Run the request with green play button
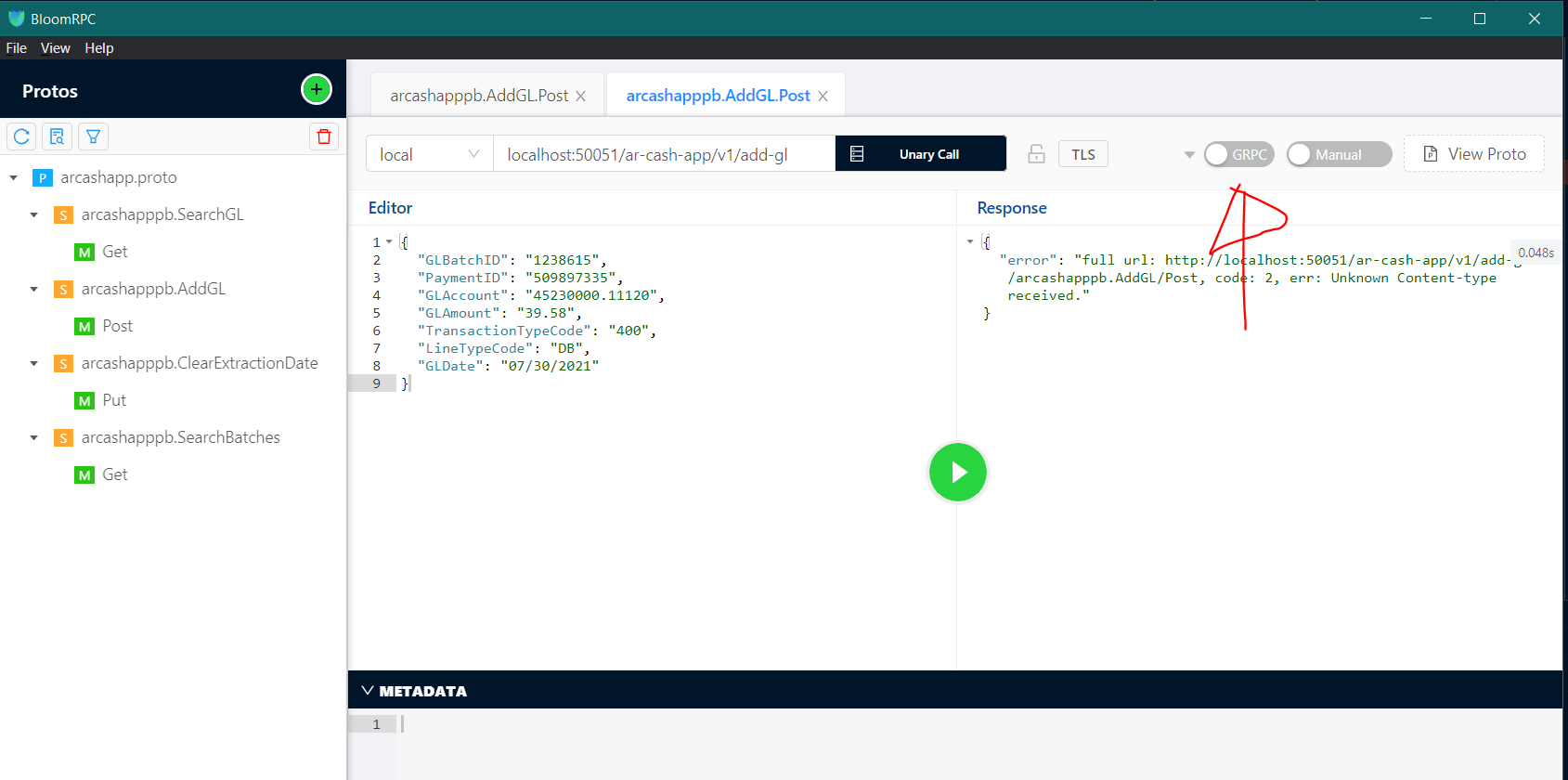Image resolution: width=1568 pixels, height=780 pixels. tap(957, 472)
